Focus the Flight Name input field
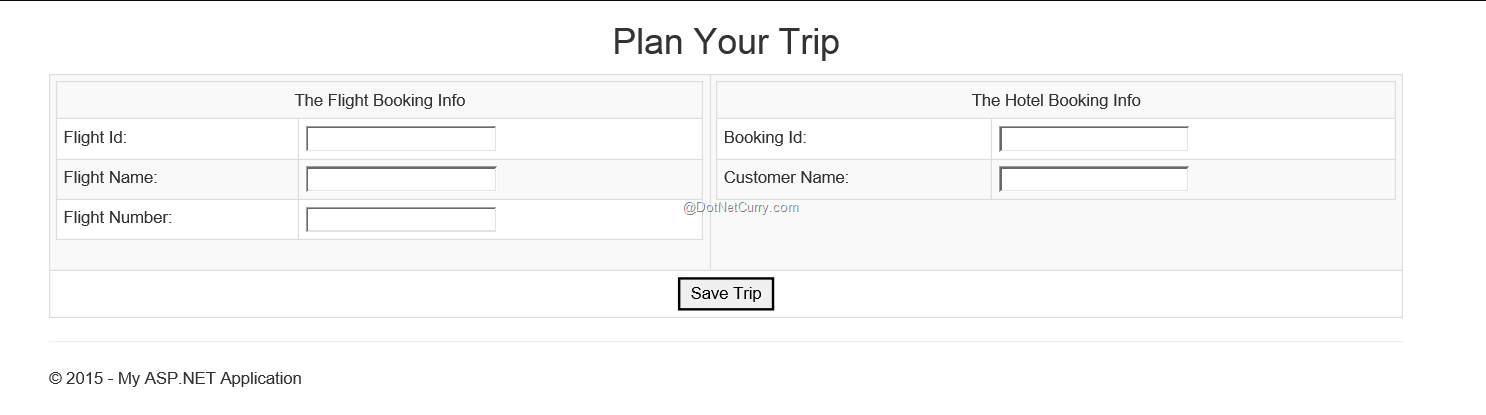Viewport: 1486px width, 415px height. [401, 179]
